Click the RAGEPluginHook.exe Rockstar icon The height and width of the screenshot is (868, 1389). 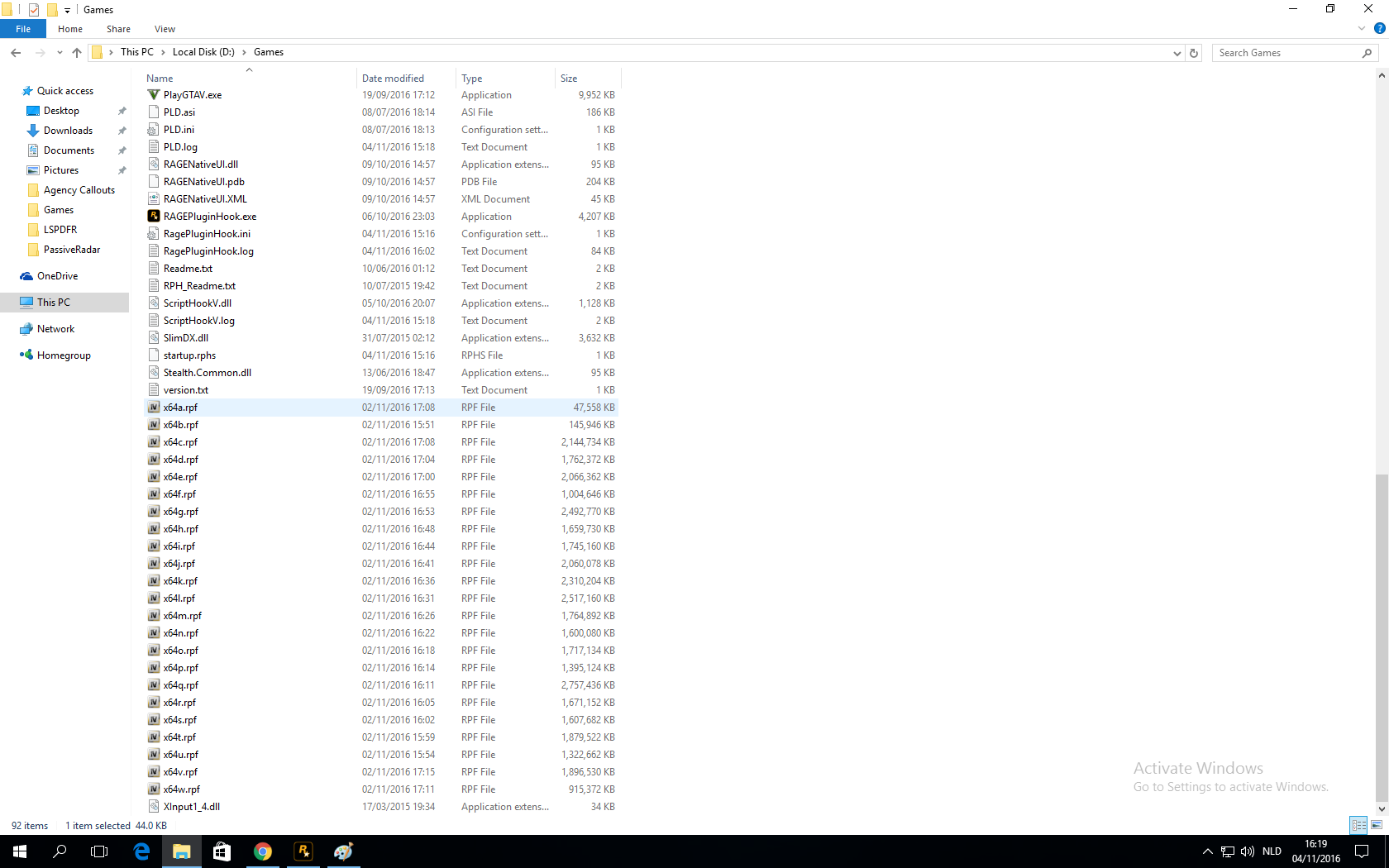tap(153, 217)
